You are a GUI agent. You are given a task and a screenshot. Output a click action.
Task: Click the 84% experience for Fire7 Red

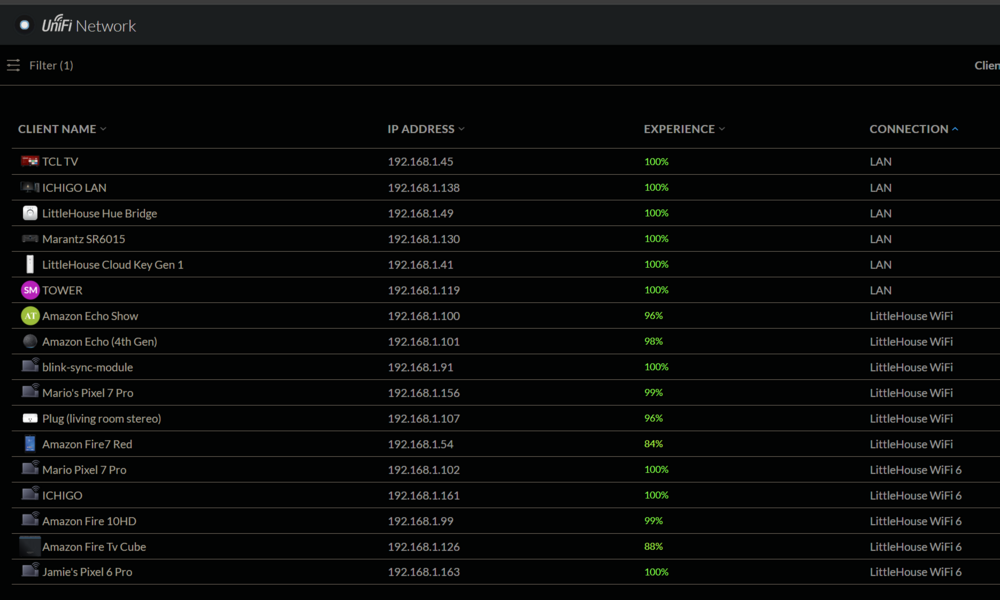click(653, 444)
